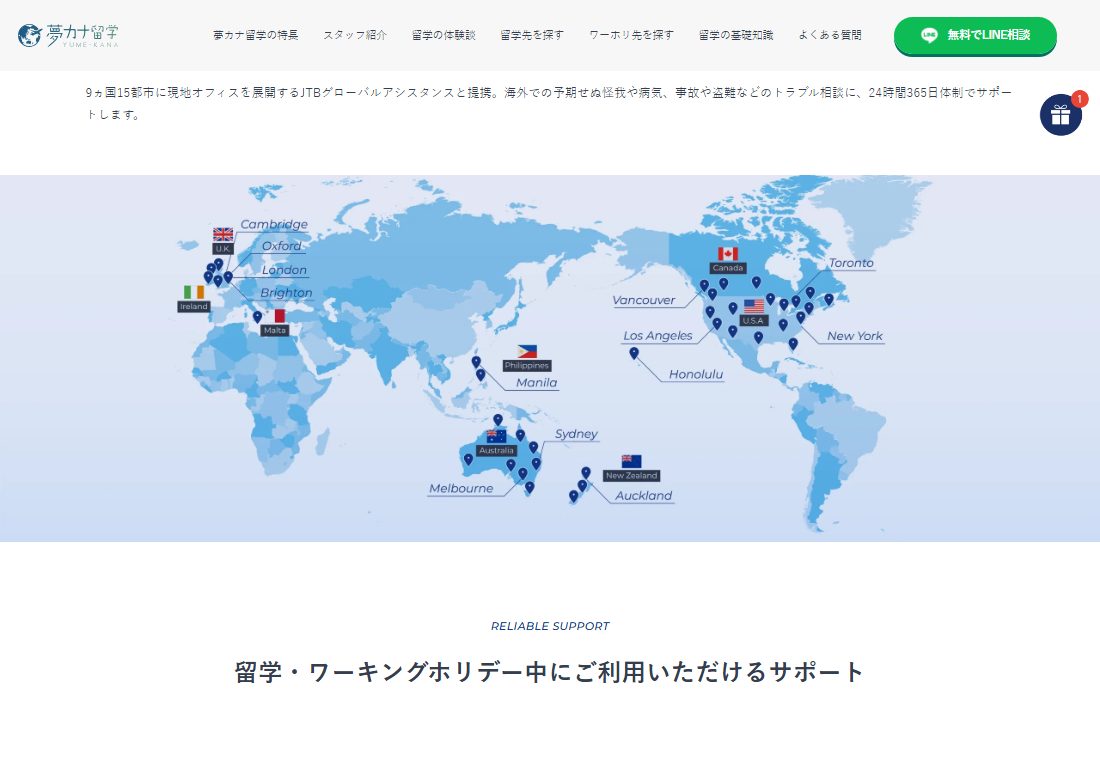The height and width of the screenshot is (760, 1100).
Task: Click the Canada maple leaf flag
Action: click(727, 254)
